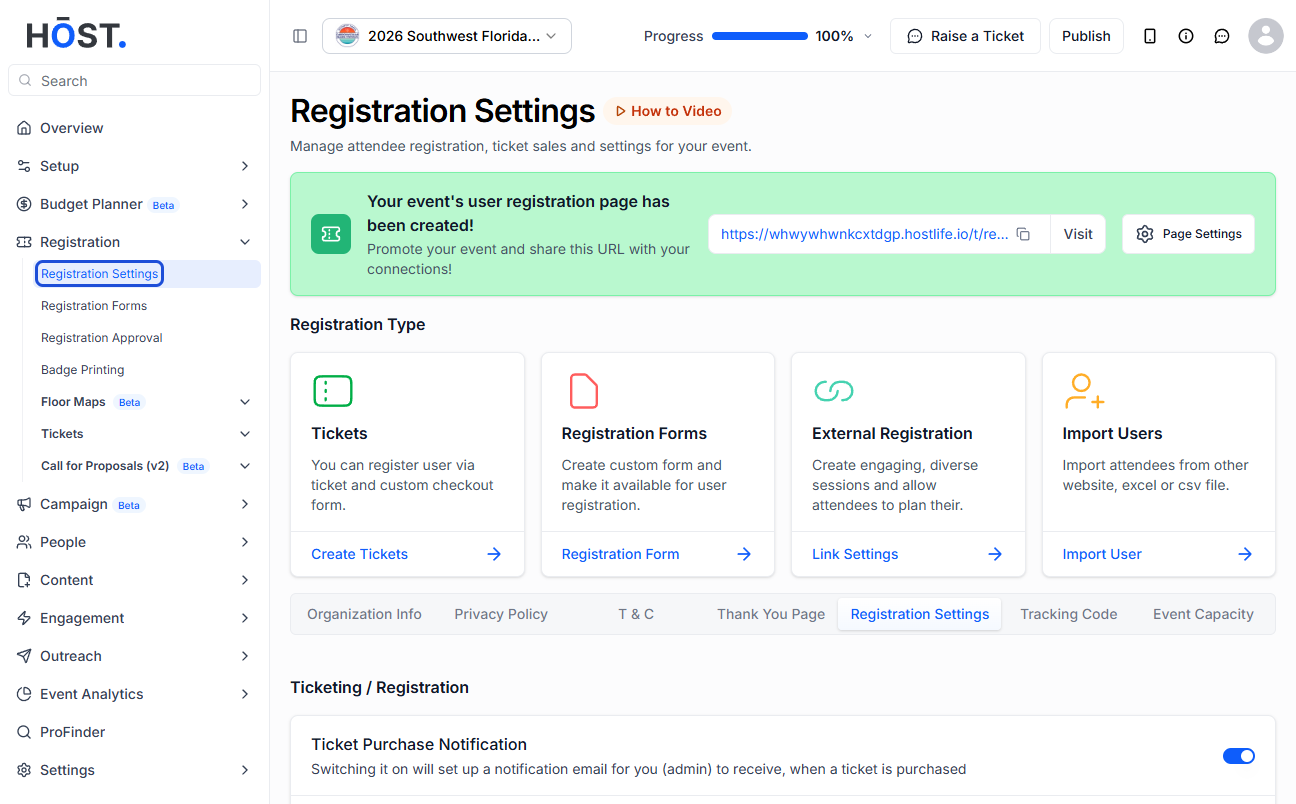Expand the Setup menu chevron
The image size is (1296, 804).
(245, 166)
